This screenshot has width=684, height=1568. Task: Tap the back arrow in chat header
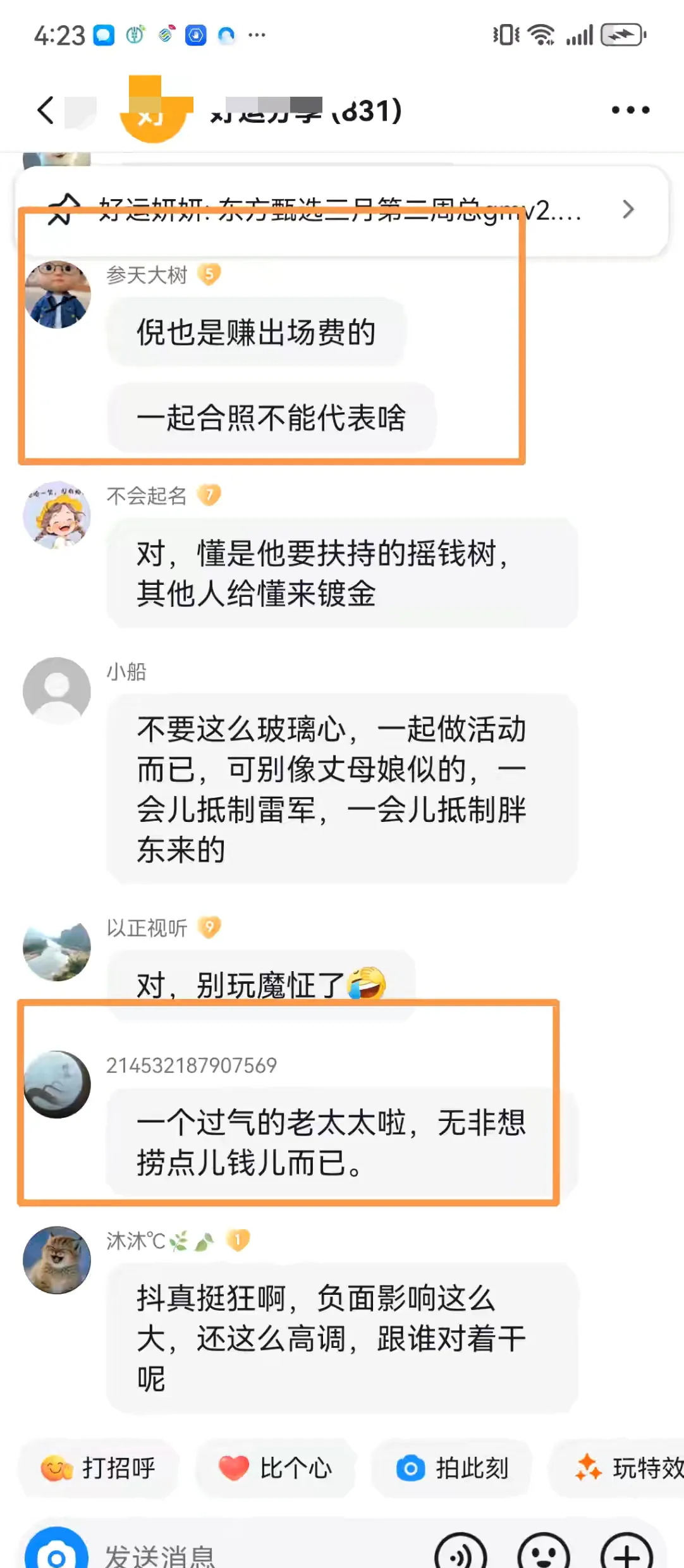click(x=46, y=110)
